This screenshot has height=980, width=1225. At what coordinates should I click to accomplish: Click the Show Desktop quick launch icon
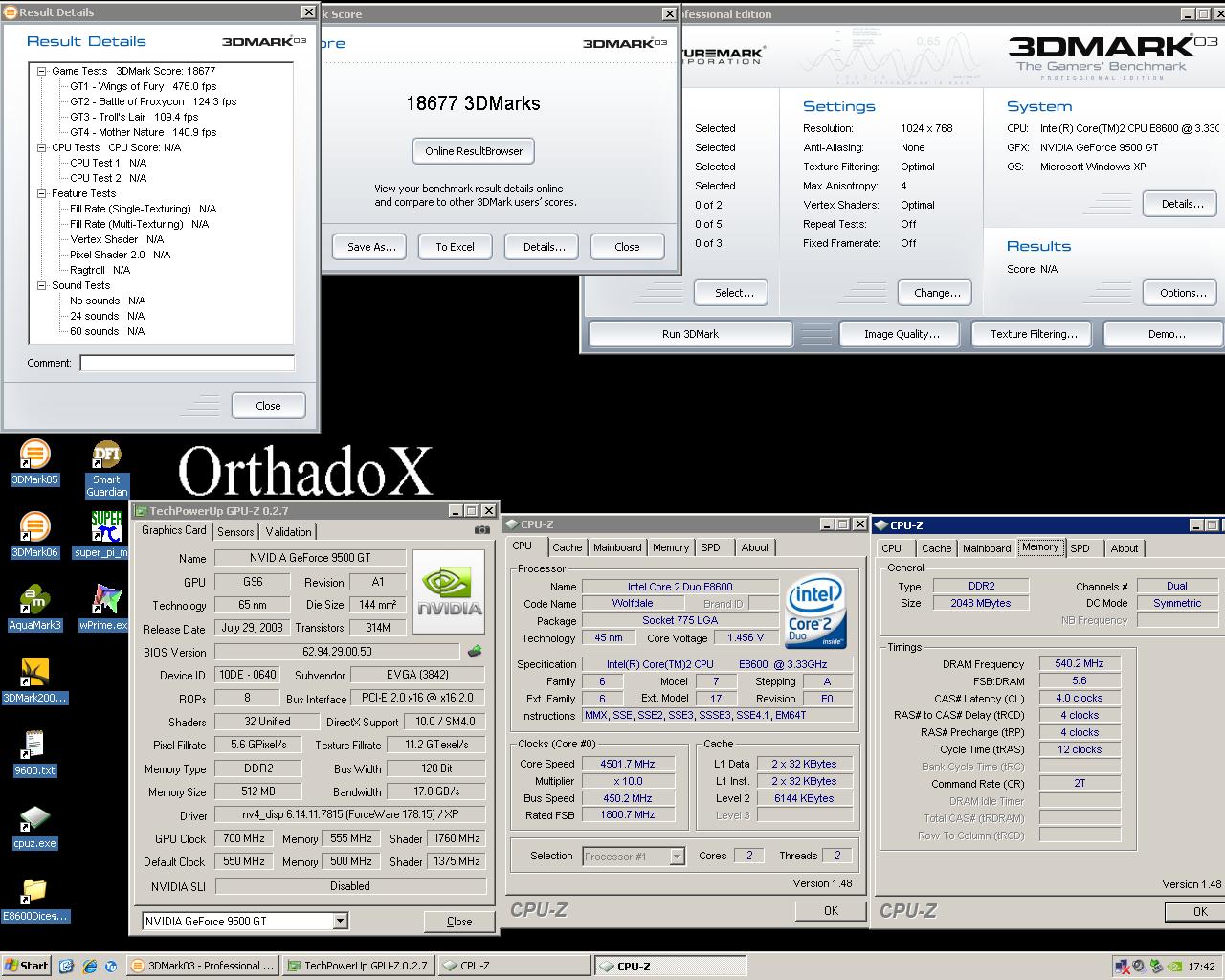tap(66, 966)
